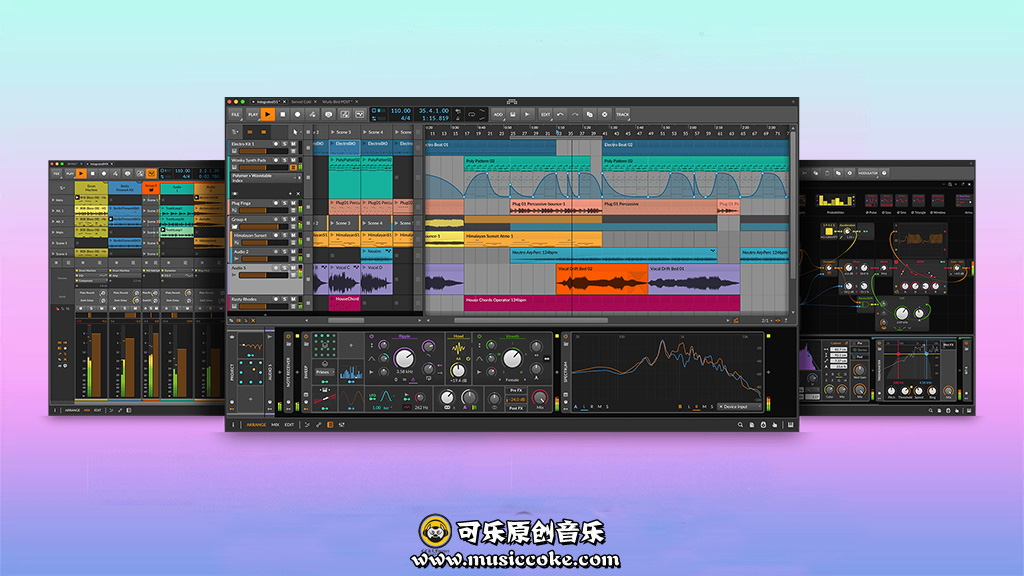Image resolution: width=1024 pixels, height=576 pixels.
Task: Open the FILE menu in the main window
Action: click(x=235, y=114)
